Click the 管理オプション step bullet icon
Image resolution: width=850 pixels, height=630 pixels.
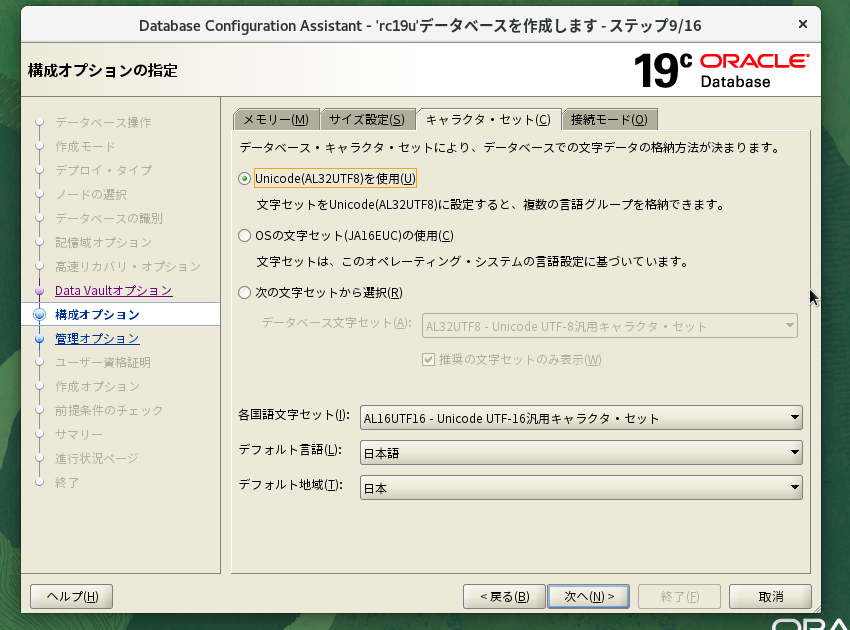coord(39,339)
